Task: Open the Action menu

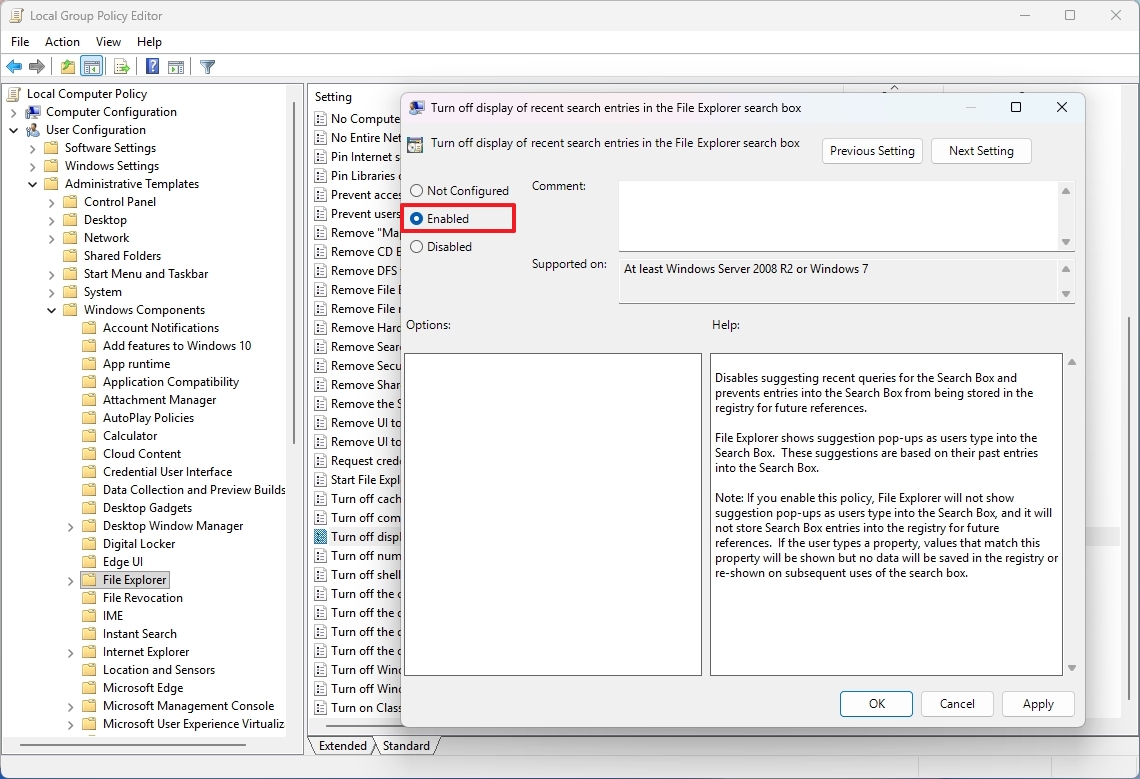Action: tap(62, 41)
